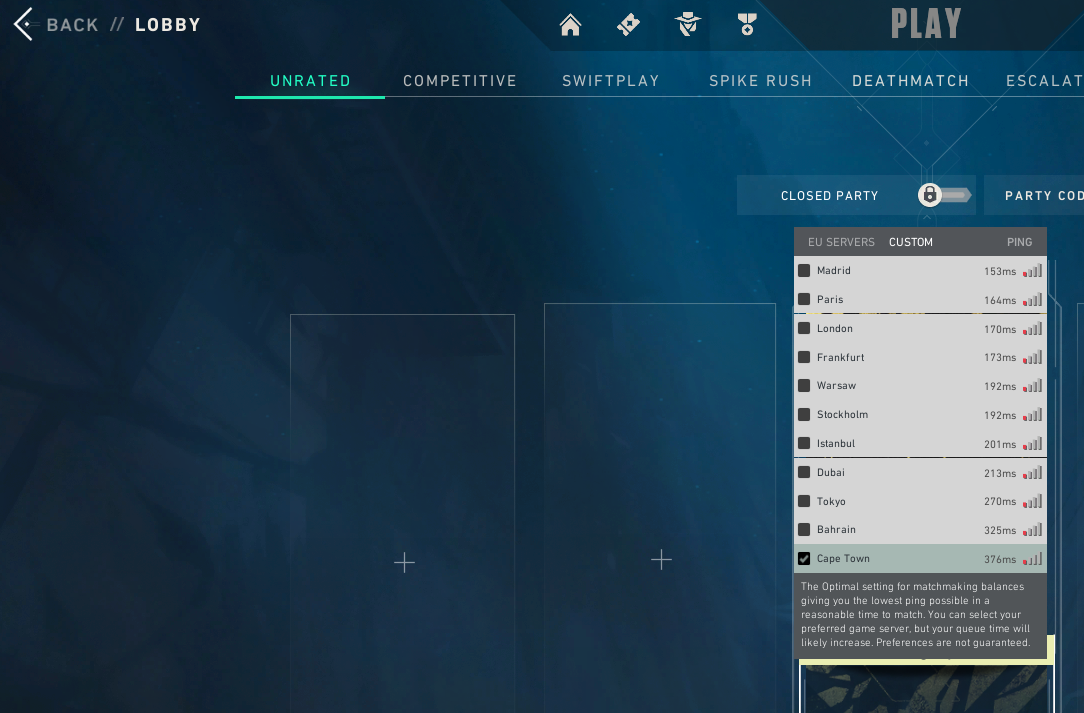The height and width of the screenshot is (713, 1084).
Task: Click Paris signal strength icon
Action: [x=1032, y=300]
